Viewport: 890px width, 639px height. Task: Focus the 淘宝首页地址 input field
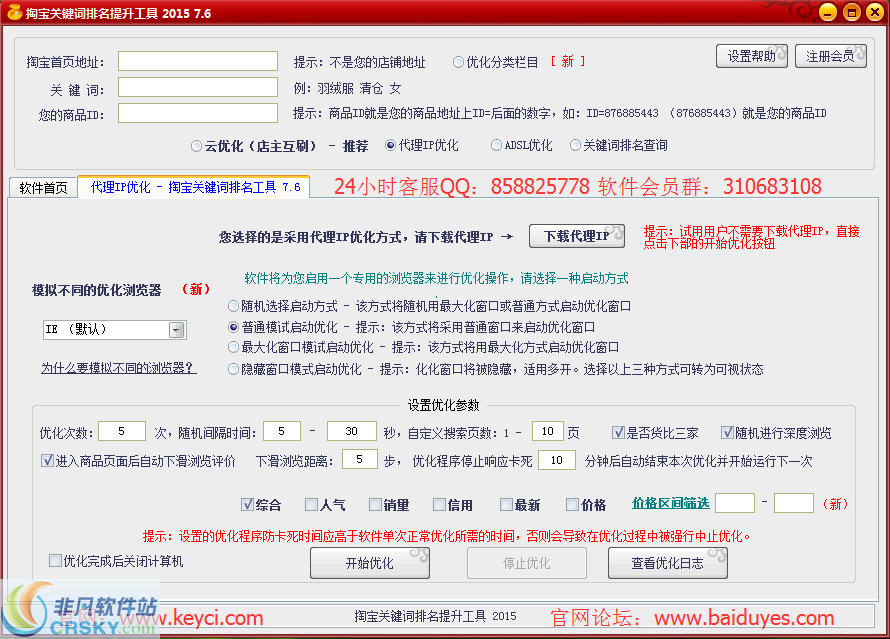click(x=198, y=61)
